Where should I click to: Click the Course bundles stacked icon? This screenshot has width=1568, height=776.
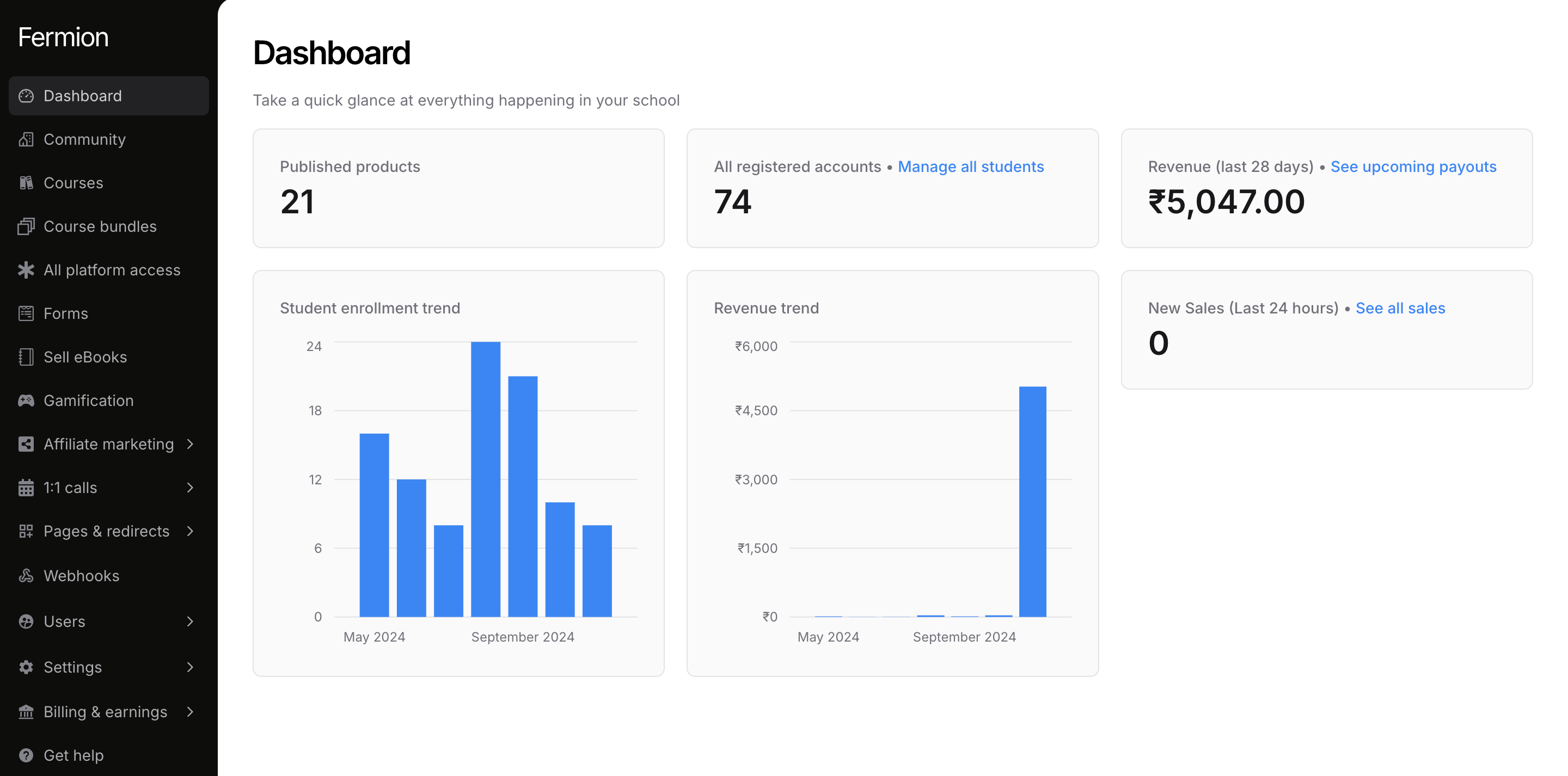tap(26, 226)
